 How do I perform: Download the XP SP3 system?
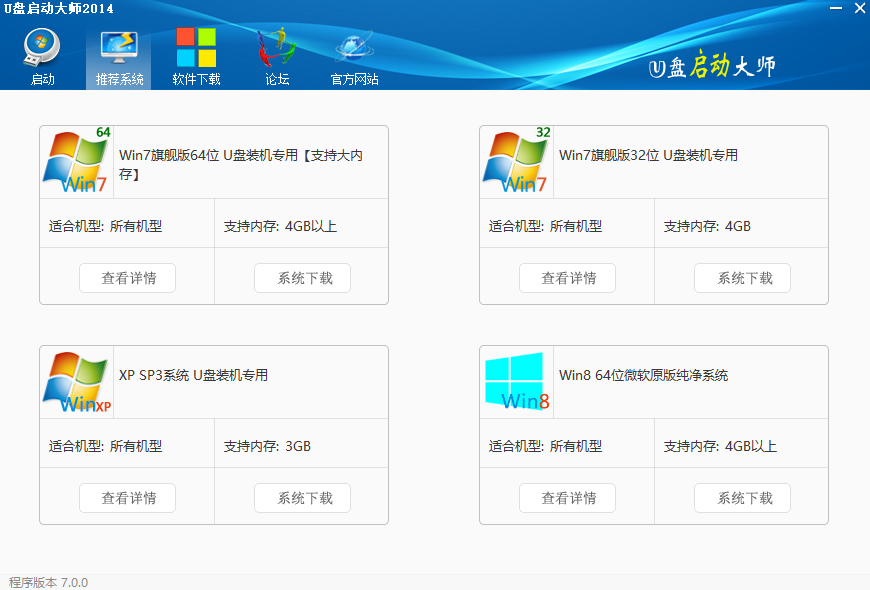coord(302,498)
